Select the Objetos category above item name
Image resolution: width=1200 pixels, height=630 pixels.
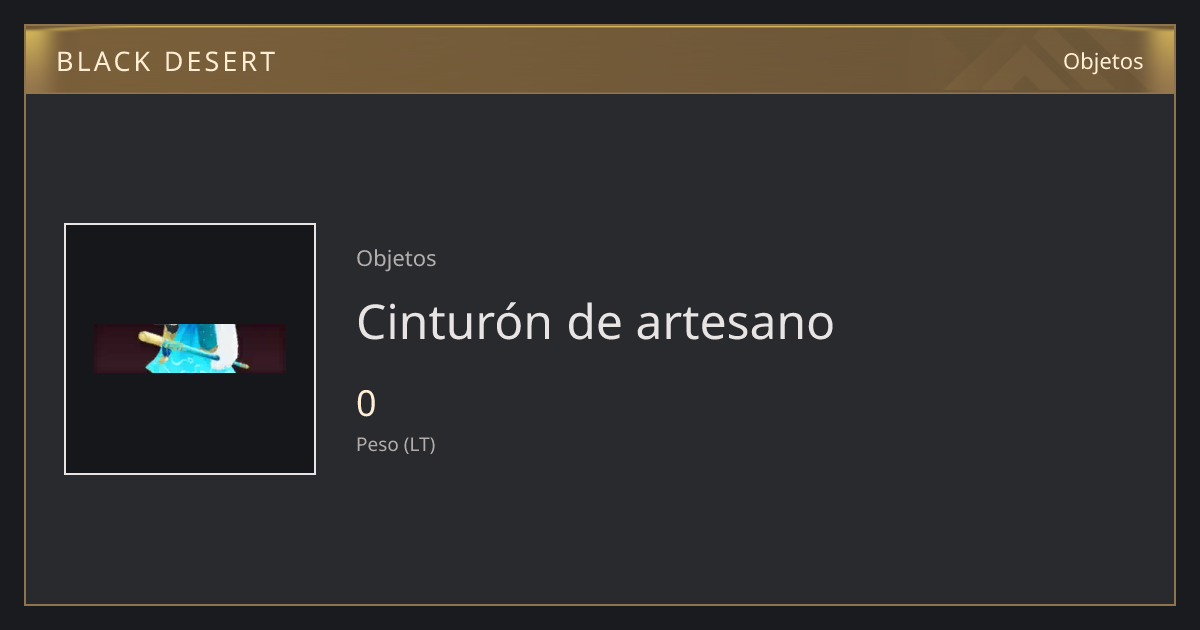point(396,258)
